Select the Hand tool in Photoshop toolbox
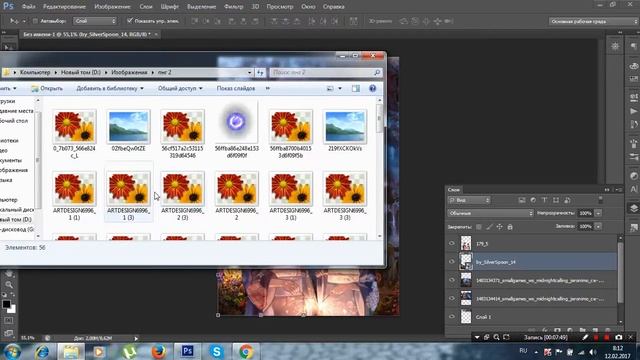 tap(9, 274)
